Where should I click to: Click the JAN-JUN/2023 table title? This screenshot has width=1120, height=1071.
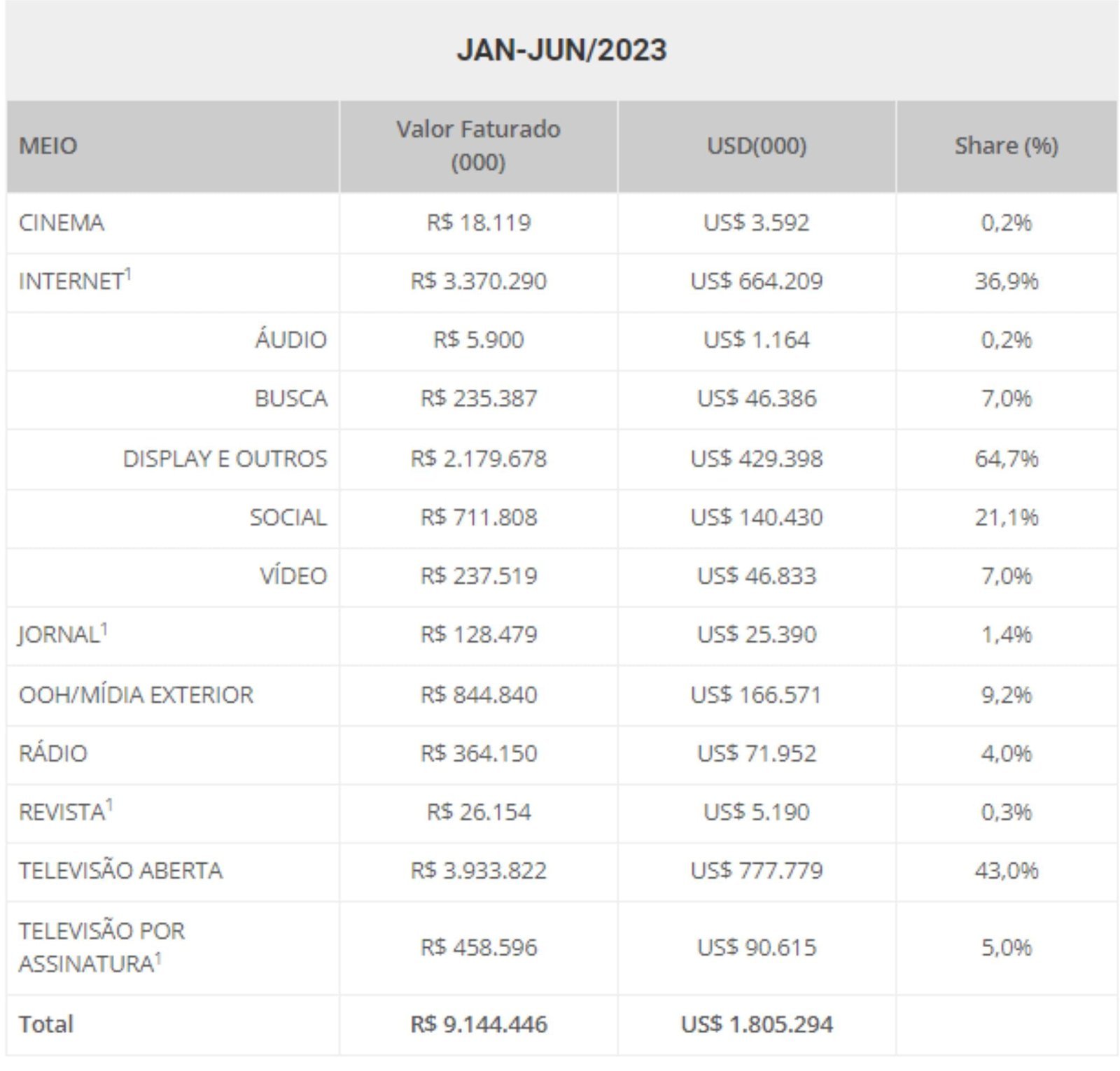pyautogui.click(x=561, y=50)
